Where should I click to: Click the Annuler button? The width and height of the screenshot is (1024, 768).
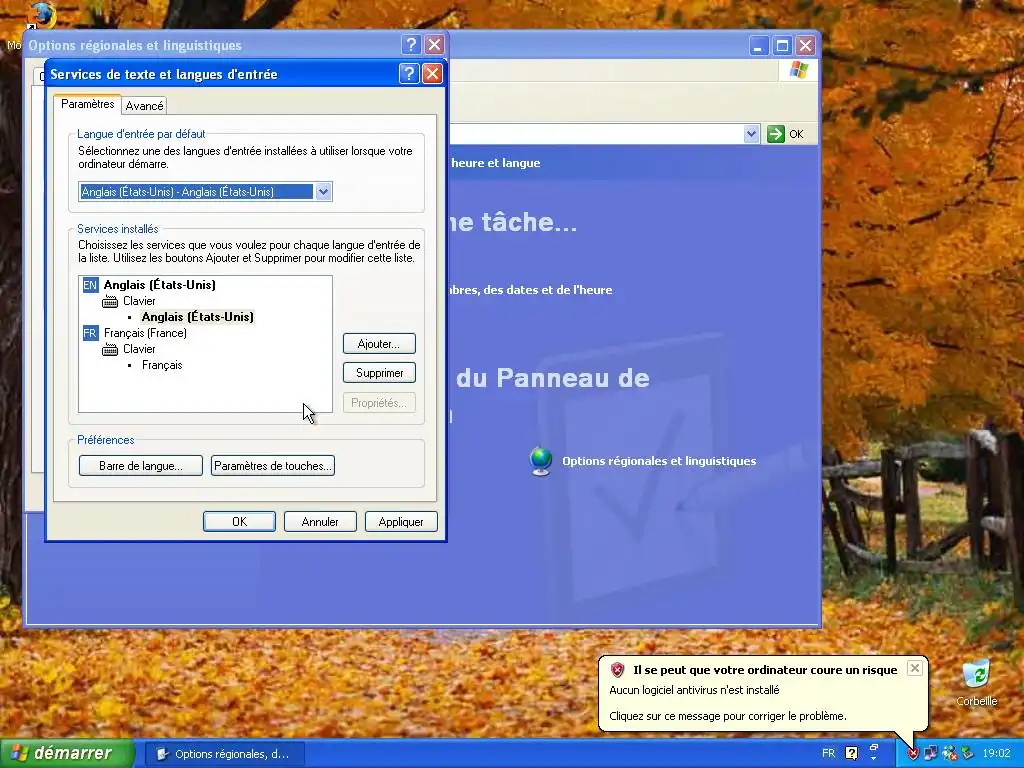coord(320,521)
